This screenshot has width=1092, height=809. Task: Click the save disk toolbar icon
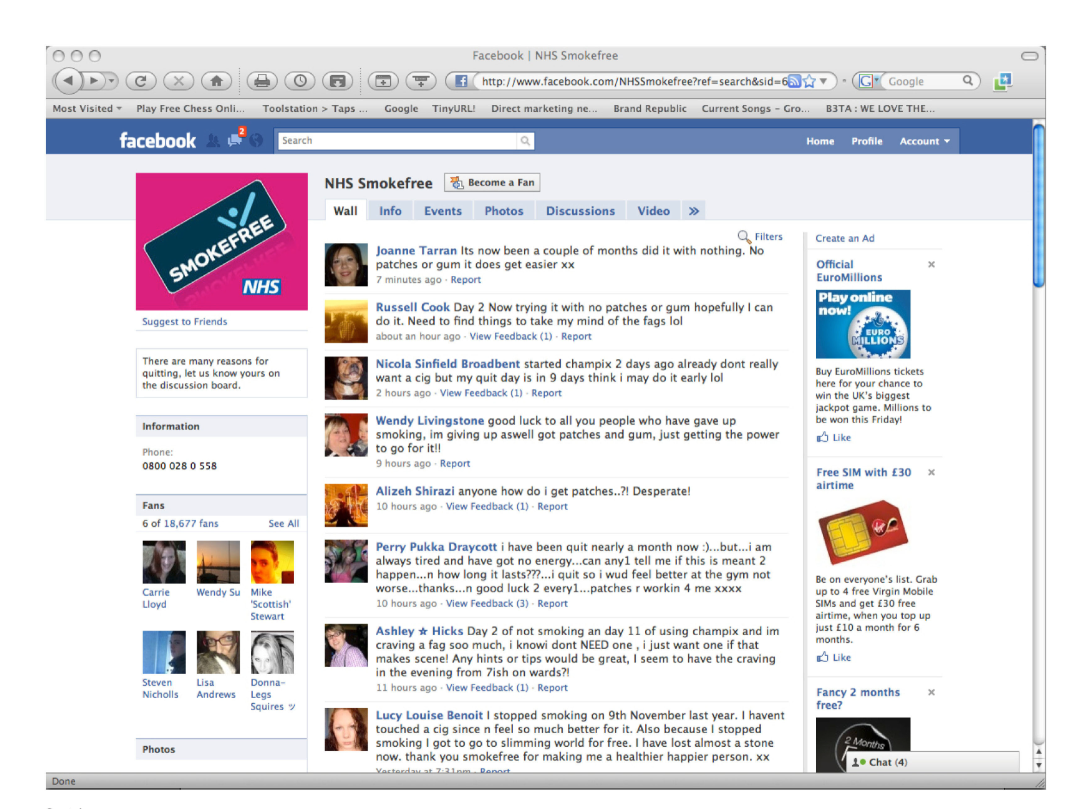tap(338, 81)
